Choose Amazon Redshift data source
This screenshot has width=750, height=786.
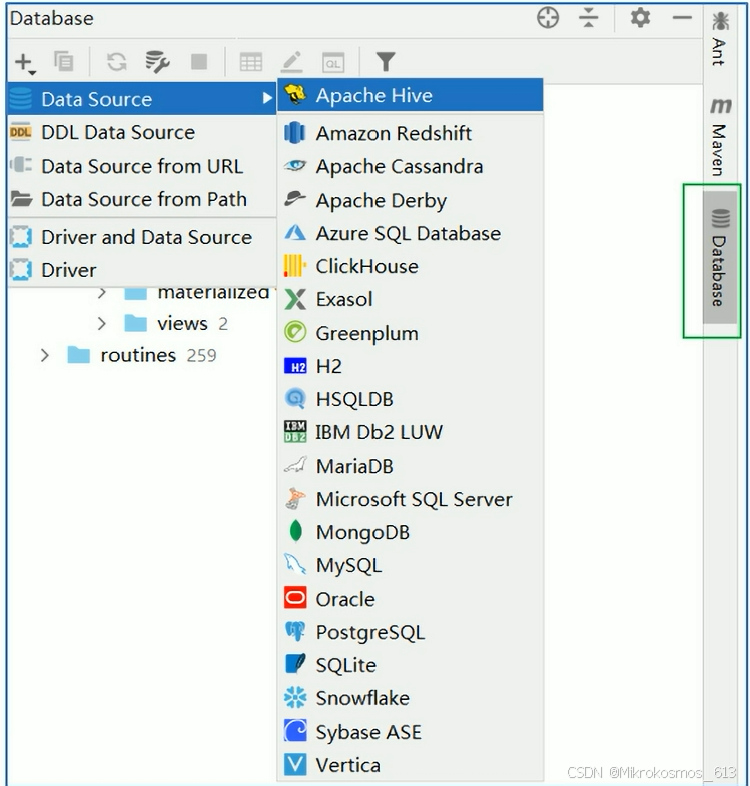pos(410,133)
